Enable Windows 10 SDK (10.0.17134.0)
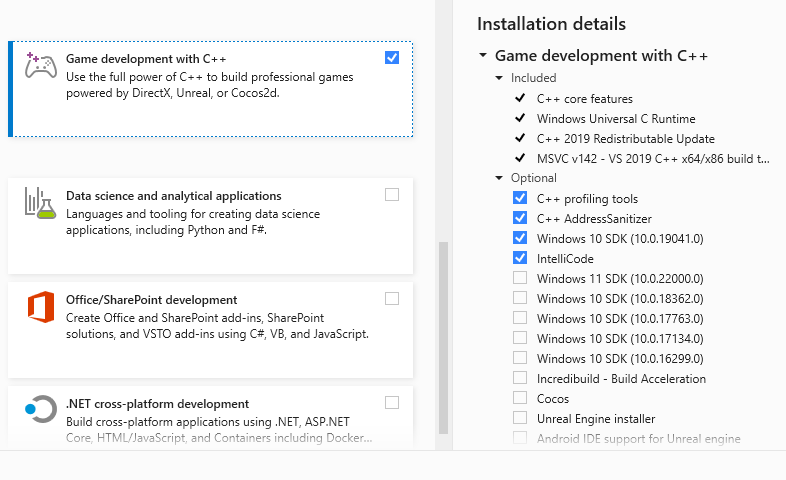Screen dimensions: 786x480 click(x=520, y=338)
